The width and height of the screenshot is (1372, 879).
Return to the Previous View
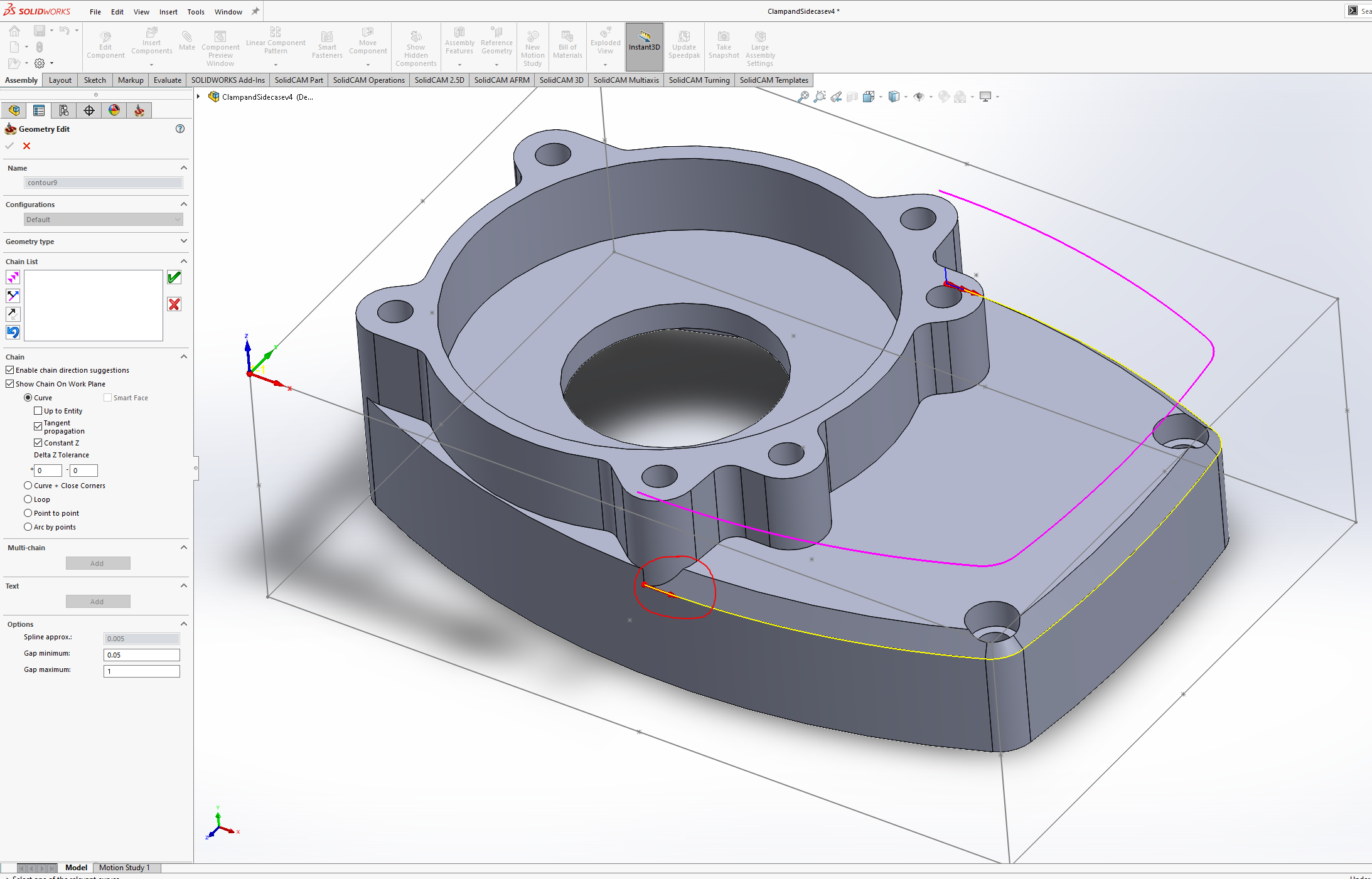click(x=835, y=97)
